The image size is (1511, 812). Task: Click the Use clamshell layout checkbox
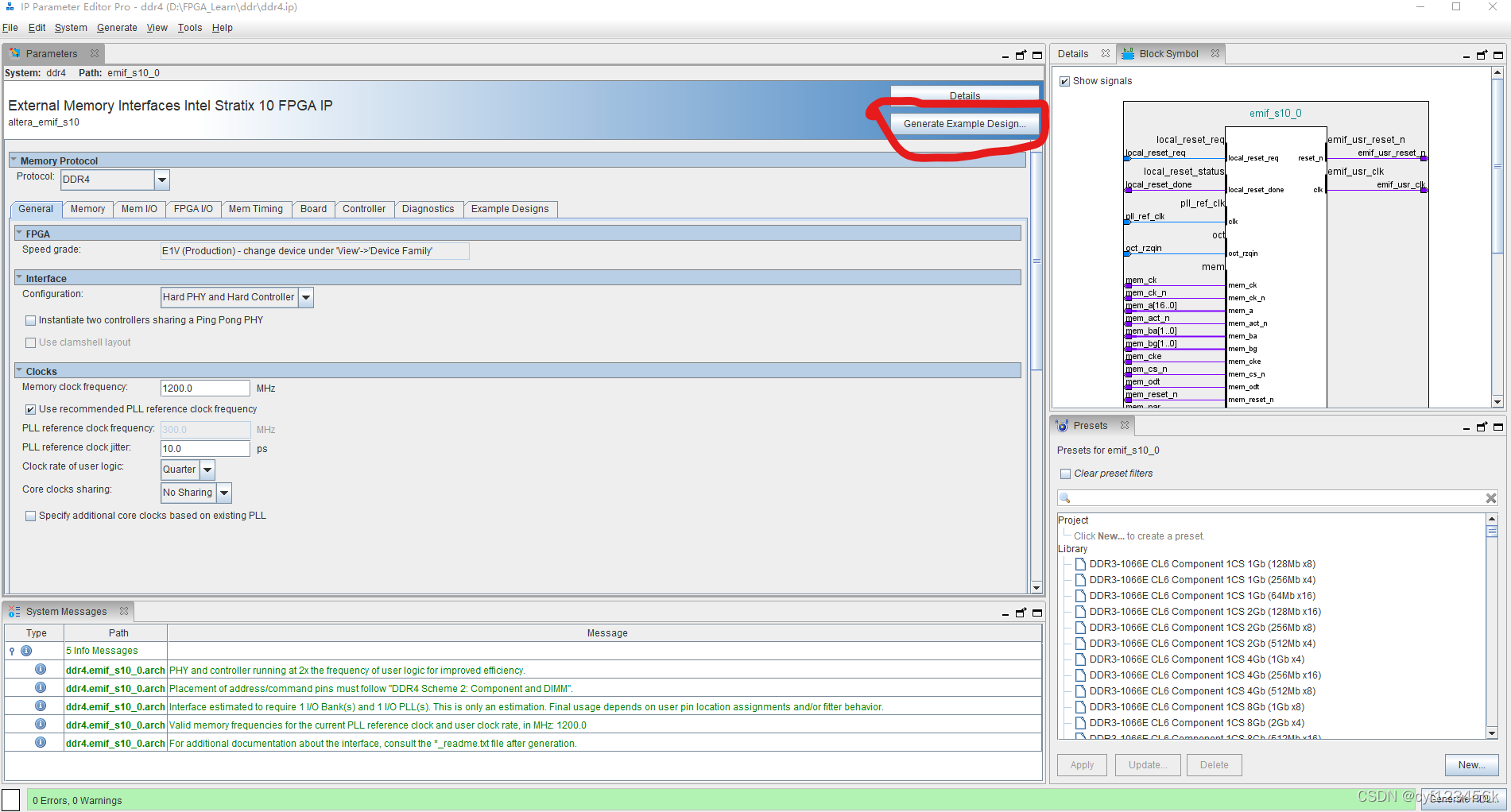30,342
